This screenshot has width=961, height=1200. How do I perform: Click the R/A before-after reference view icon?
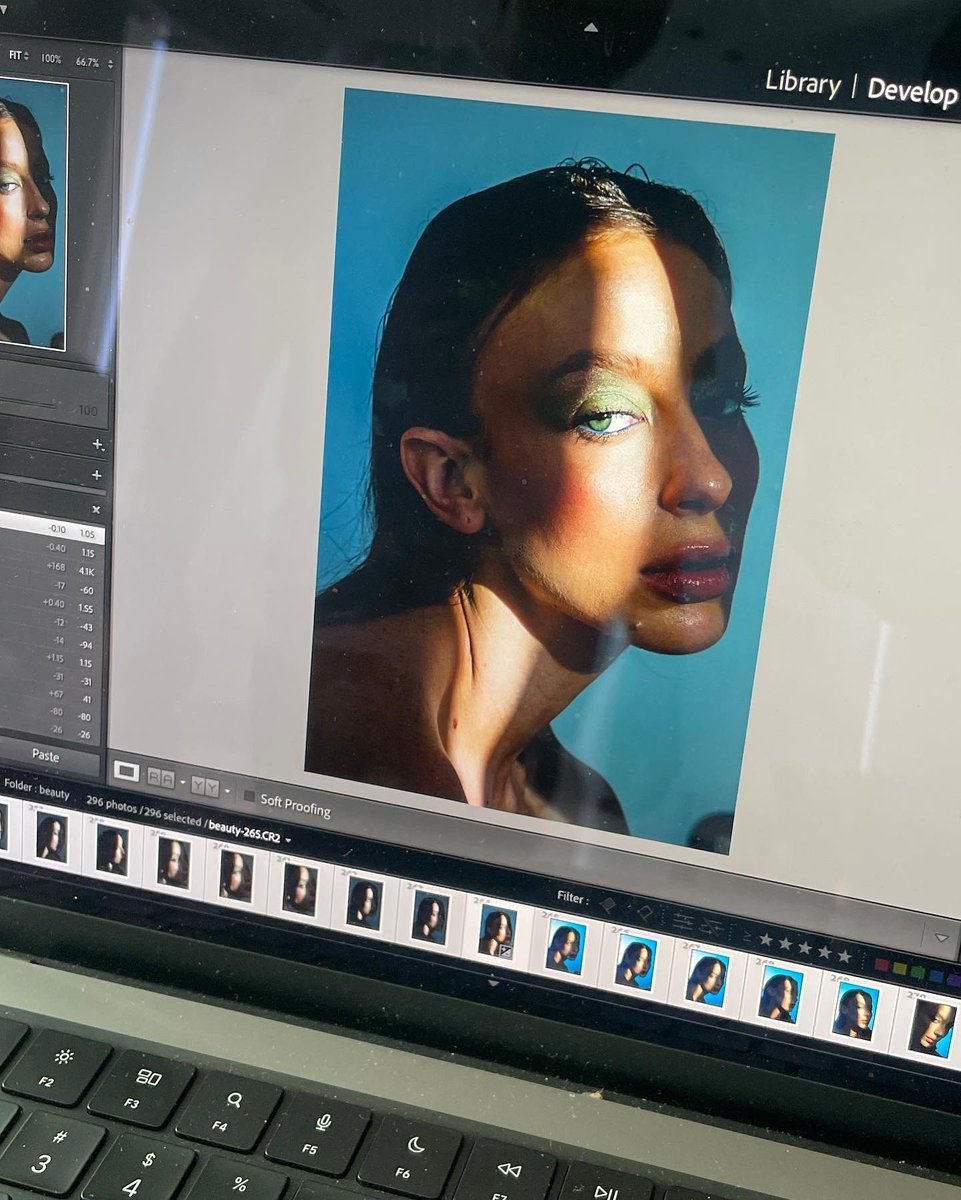click(x=161, y=778)
